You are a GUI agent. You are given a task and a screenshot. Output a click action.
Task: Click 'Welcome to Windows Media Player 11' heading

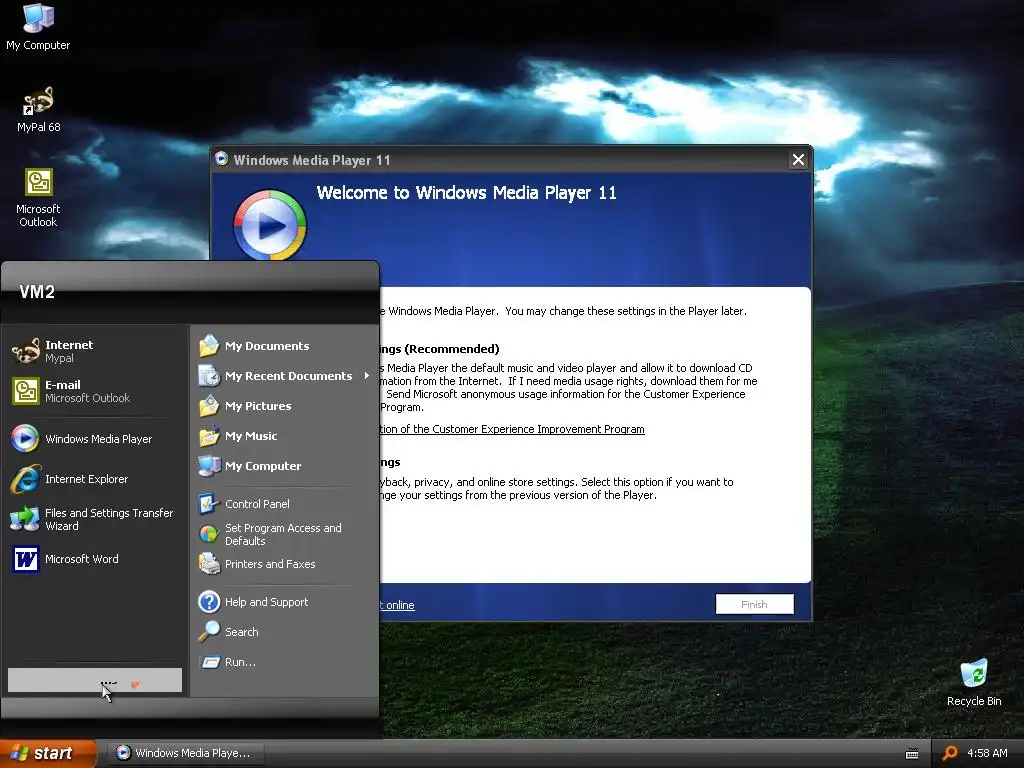coord(466,193)
